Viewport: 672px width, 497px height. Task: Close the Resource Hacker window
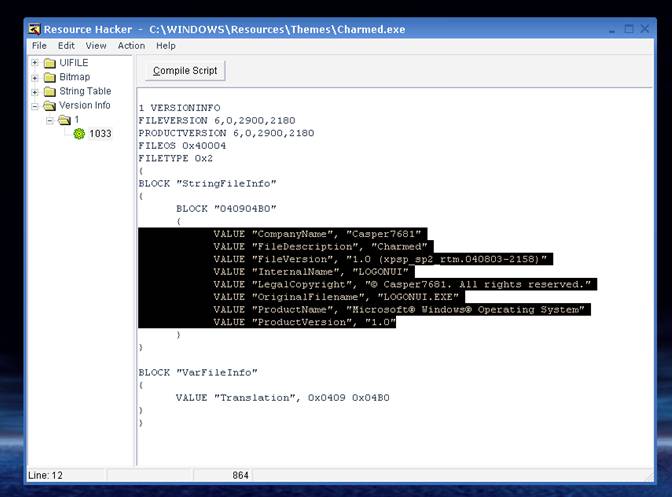[x=645, y=29]
